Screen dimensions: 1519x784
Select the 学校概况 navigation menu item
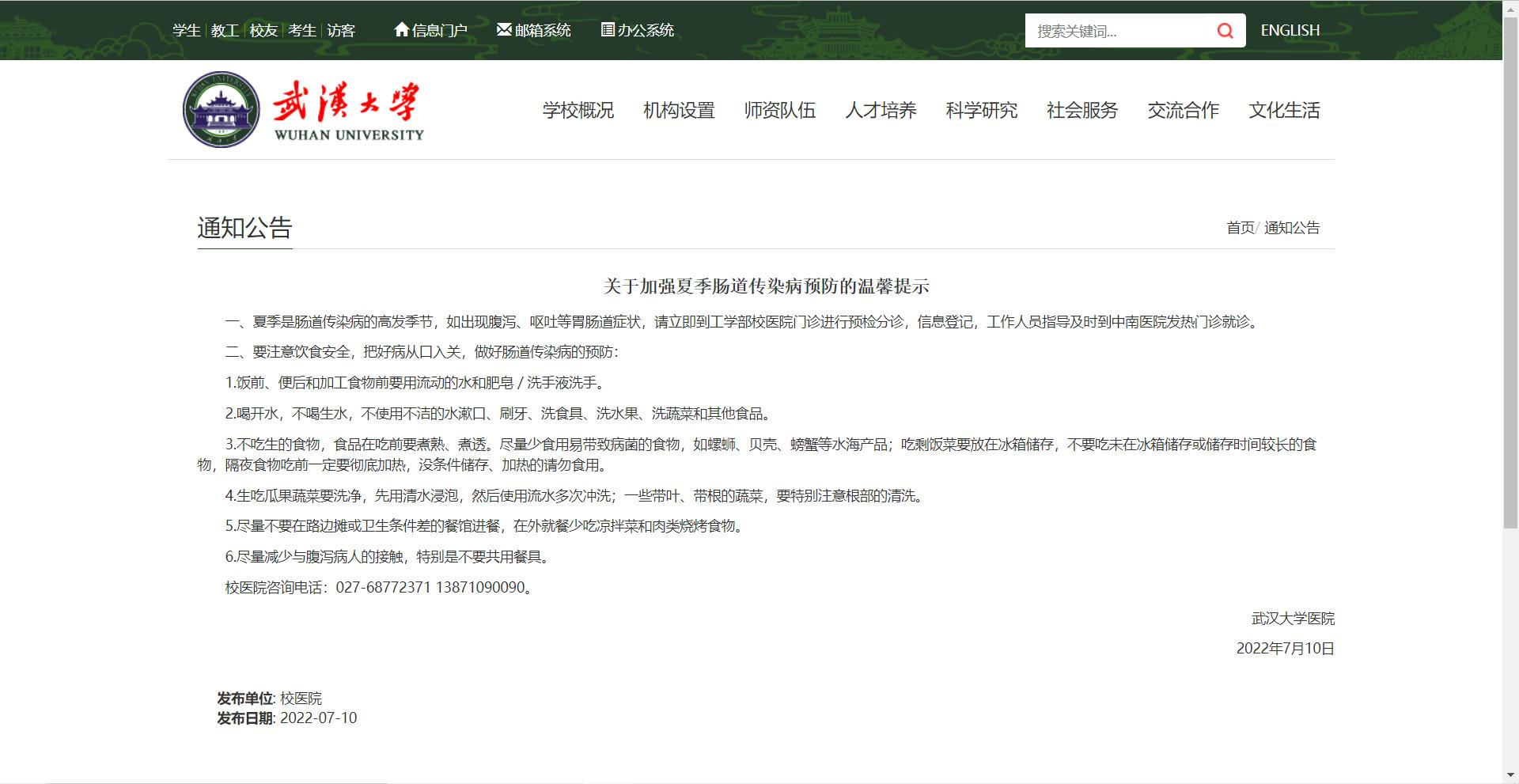tap(577, 111)
